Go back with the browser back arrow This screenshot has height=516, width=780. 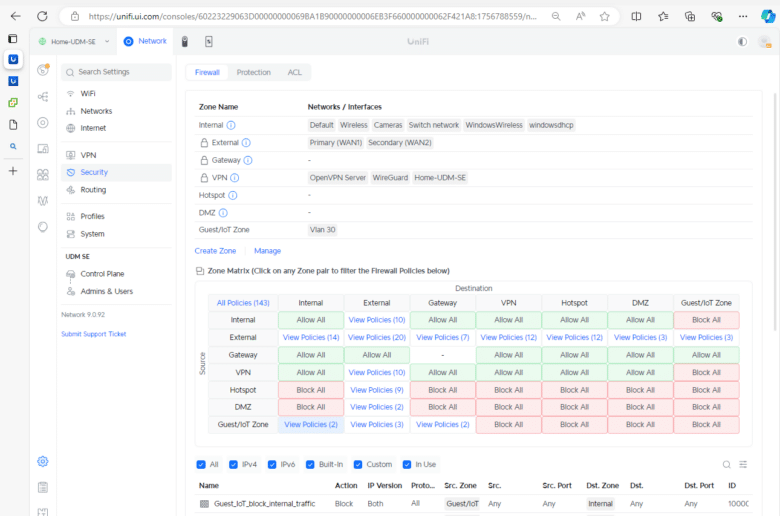pyautogui.click(x=15, y=16)
